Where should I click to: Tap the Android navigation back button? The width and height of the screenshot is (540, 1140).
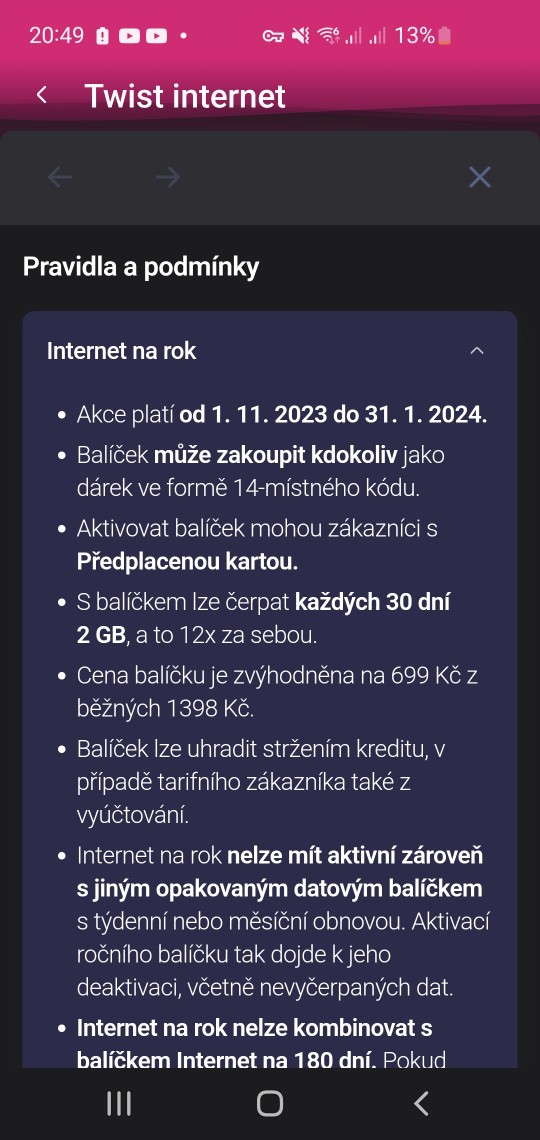pyautogui.click(x=421, y=1103)
